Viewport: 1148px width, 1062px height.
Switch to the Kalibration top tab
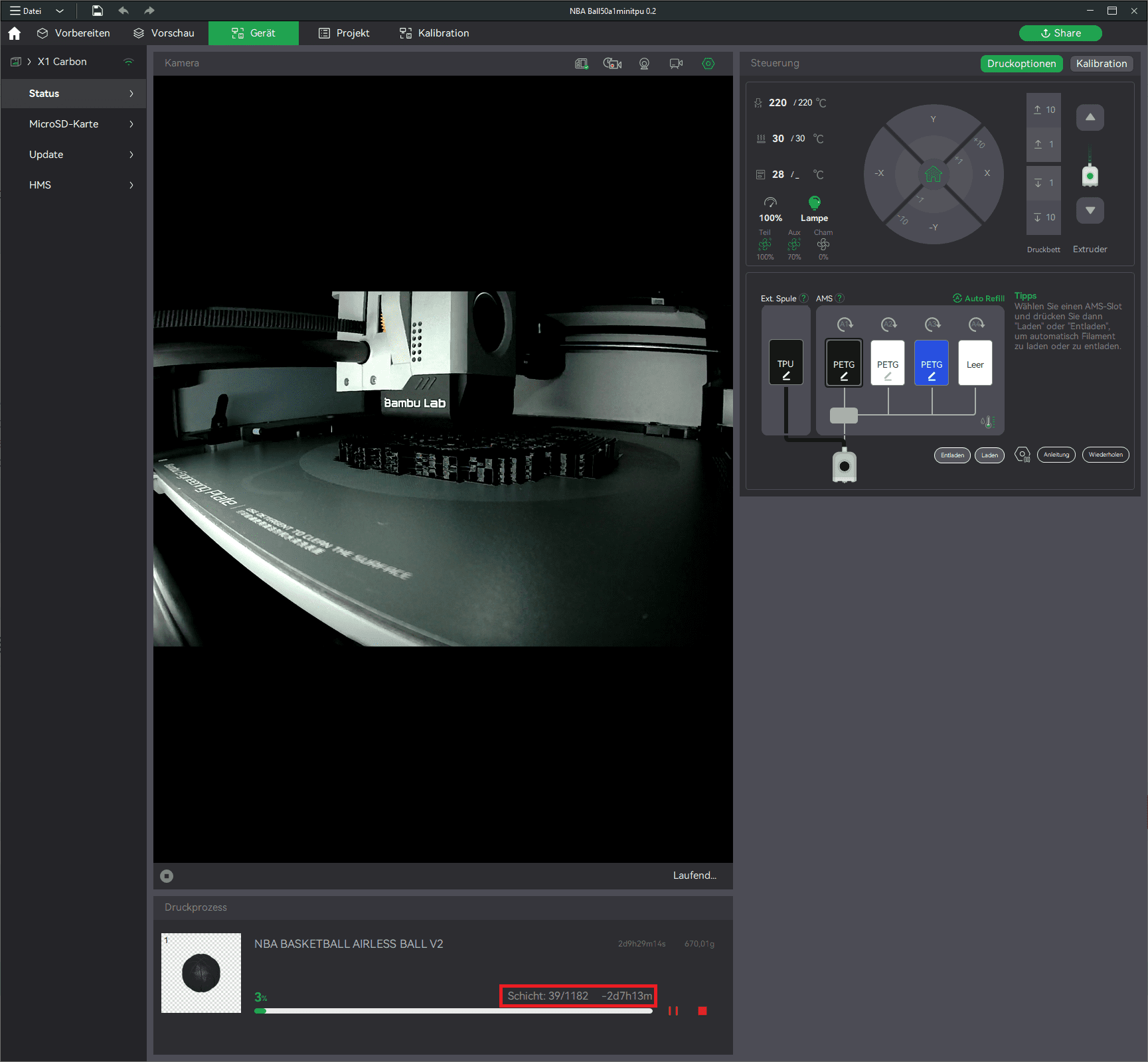click(x=434, y=33)
